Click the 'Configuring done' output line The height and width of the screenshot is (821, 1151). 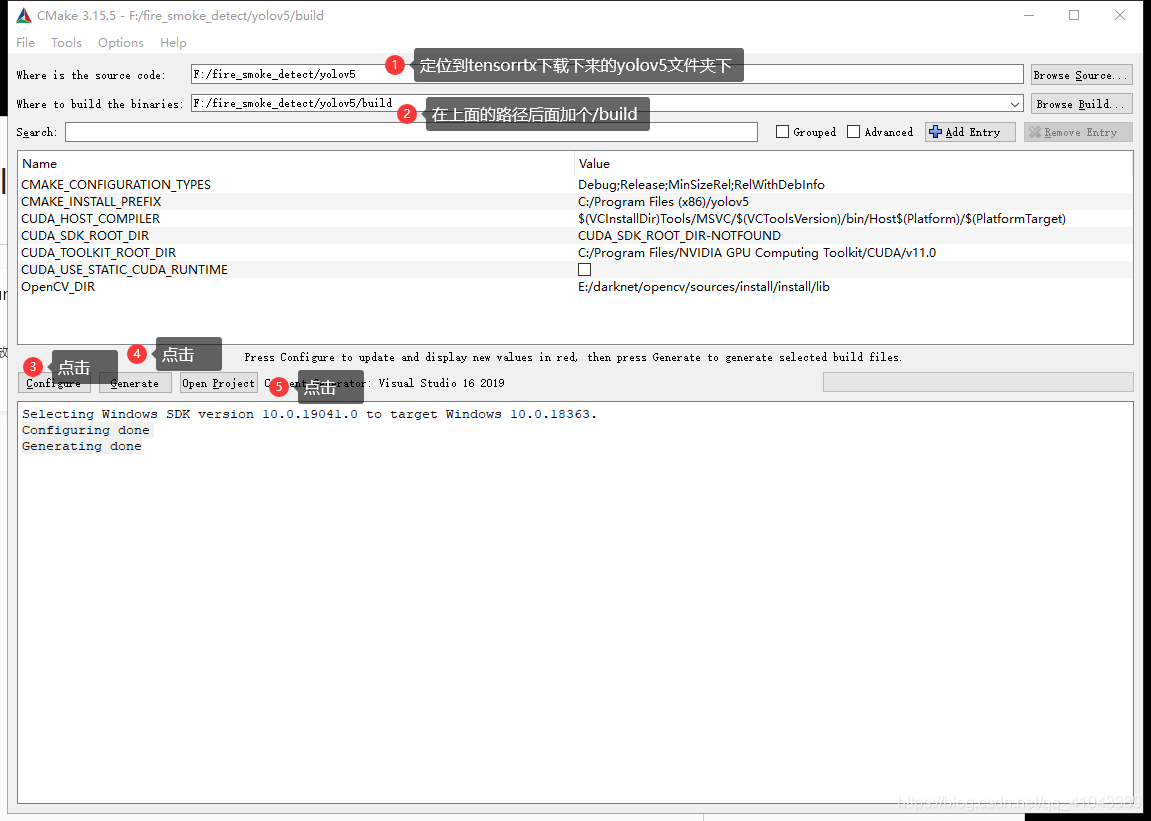click(x=86, y=430)
